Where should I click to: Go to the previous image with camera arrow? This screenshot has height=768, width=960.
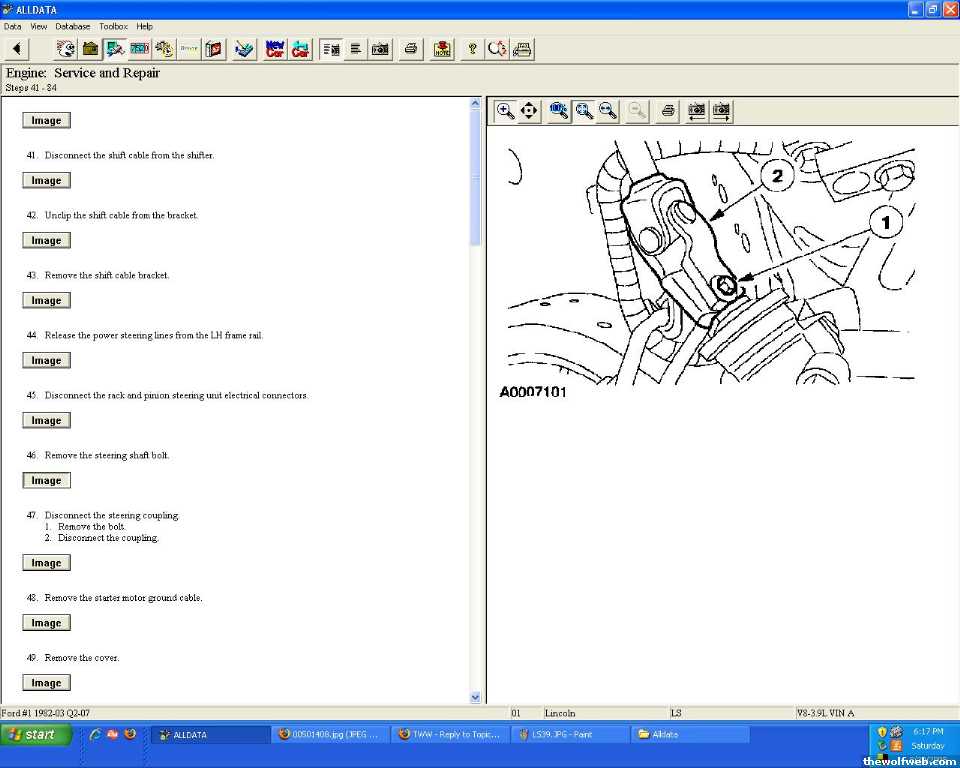click(x=696, y=111)
